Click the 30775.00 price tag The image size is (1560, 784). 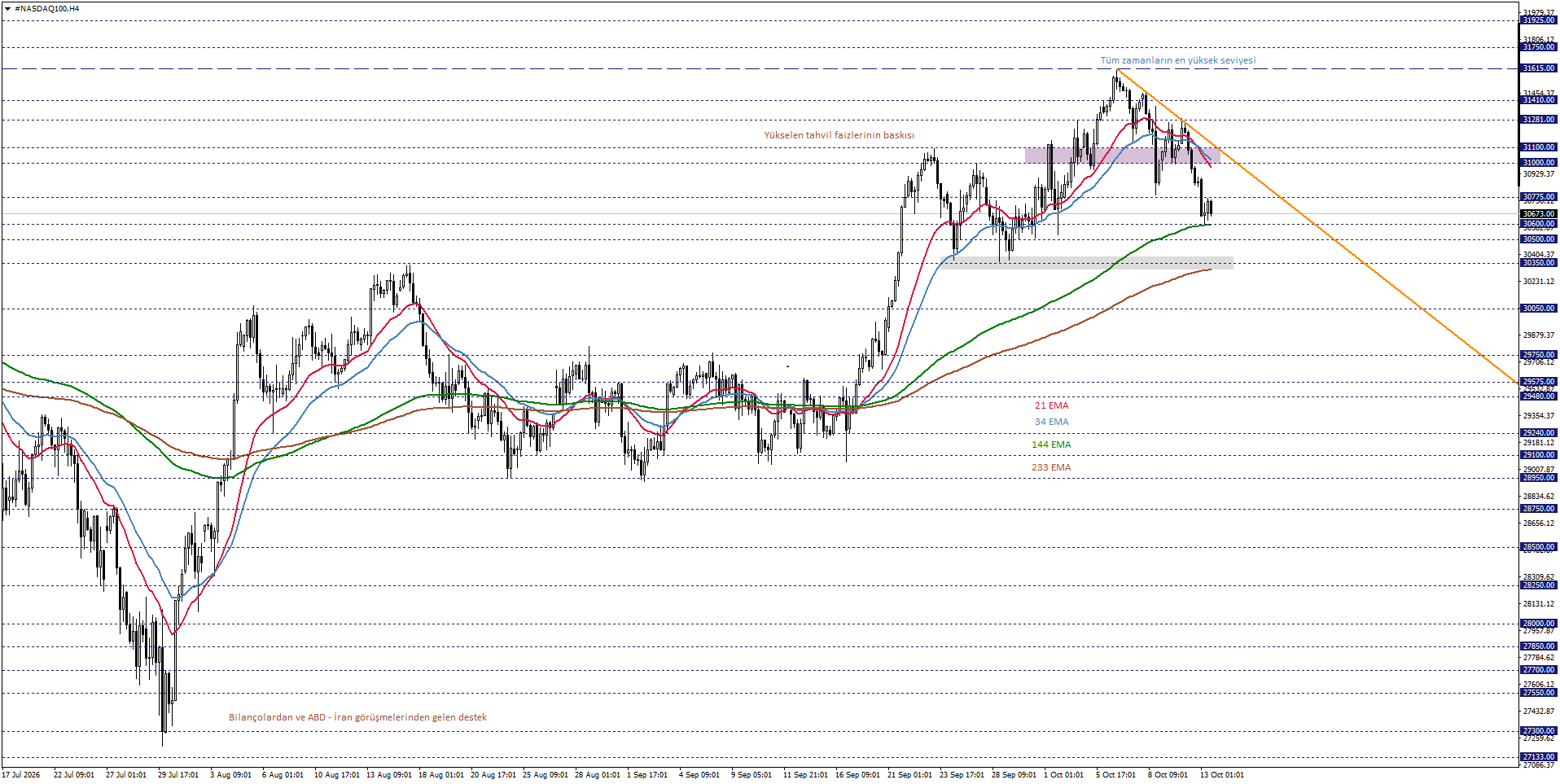click(1538, 197)
